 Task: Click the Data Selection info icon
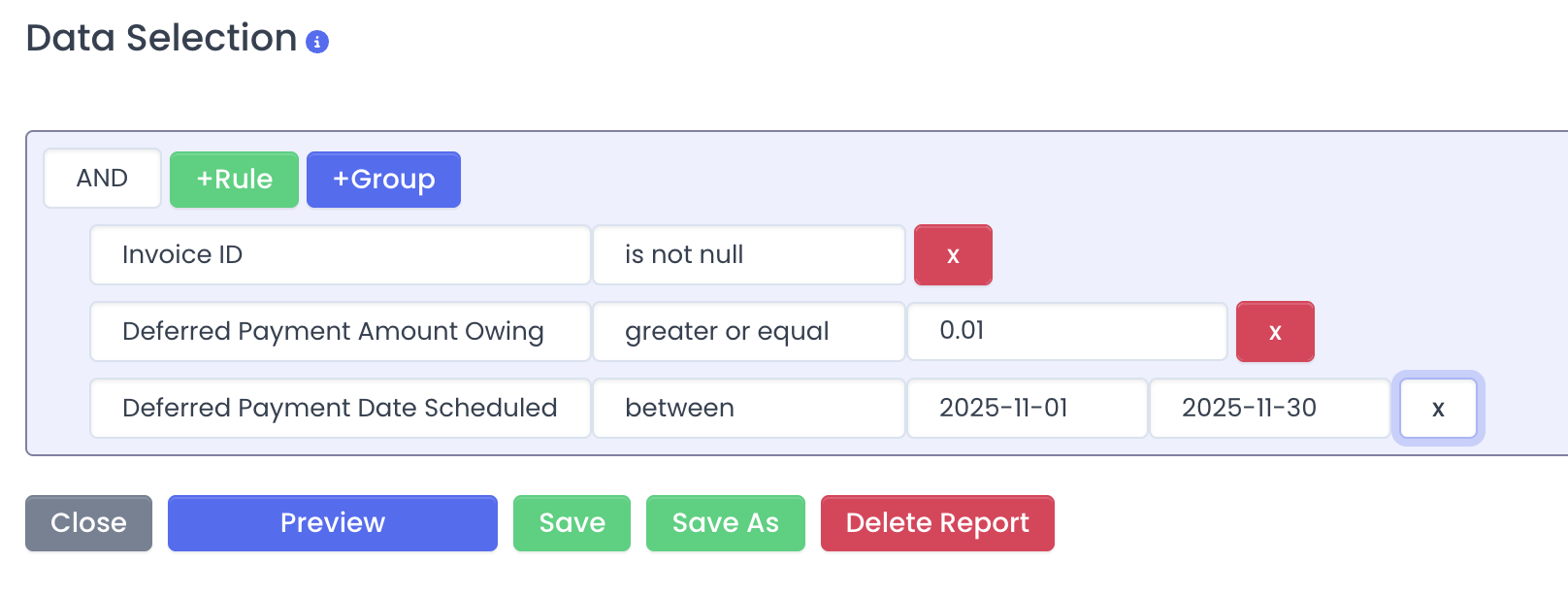point(317,42)
